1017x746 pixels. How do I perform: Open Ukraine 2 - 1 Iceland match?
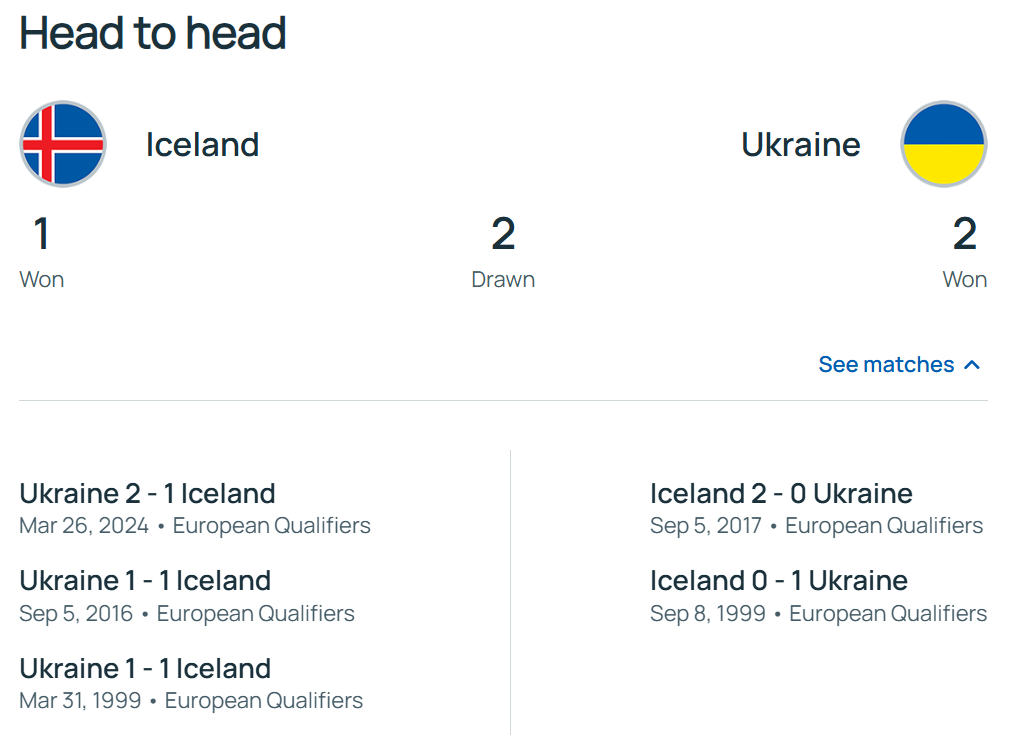147,493
